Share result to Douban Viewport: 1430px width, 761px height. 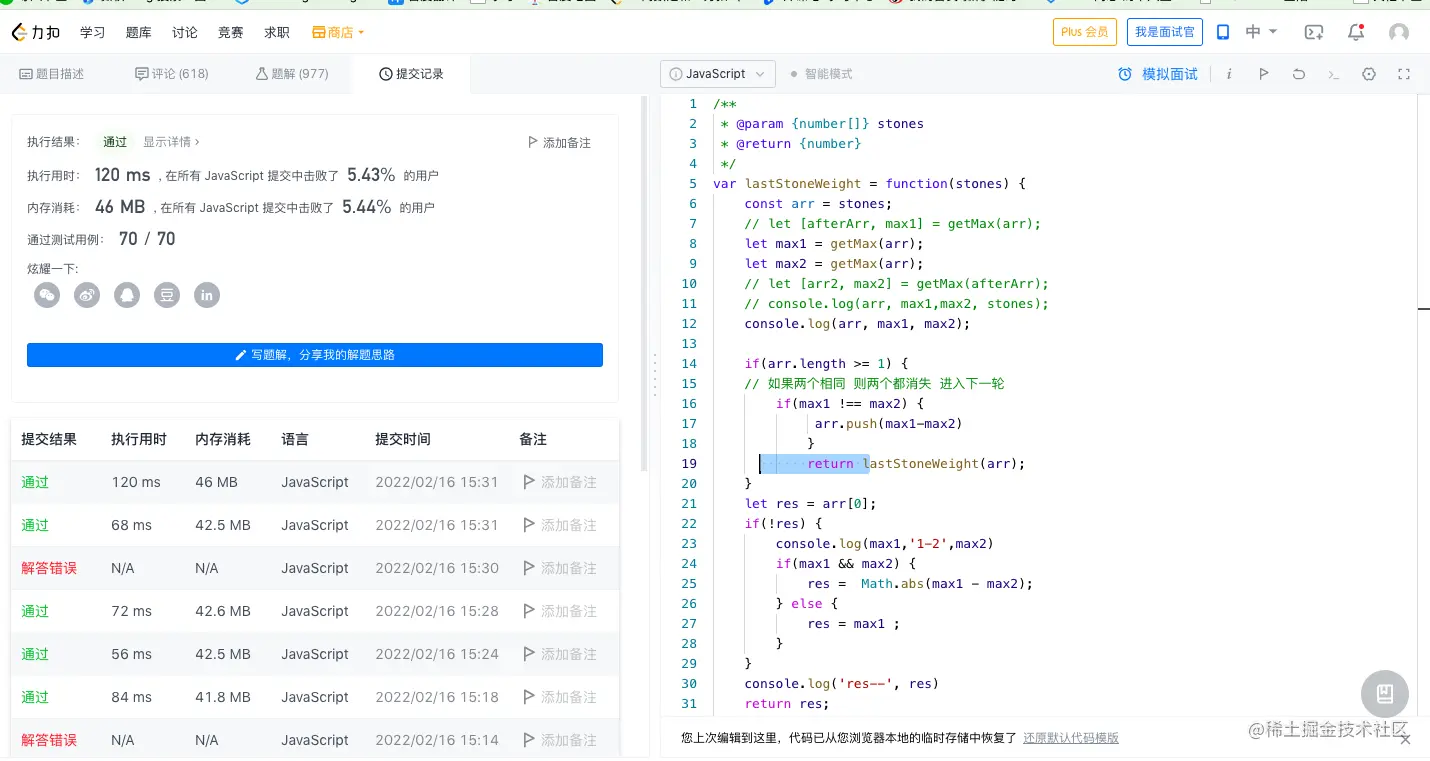pos(167,295)
